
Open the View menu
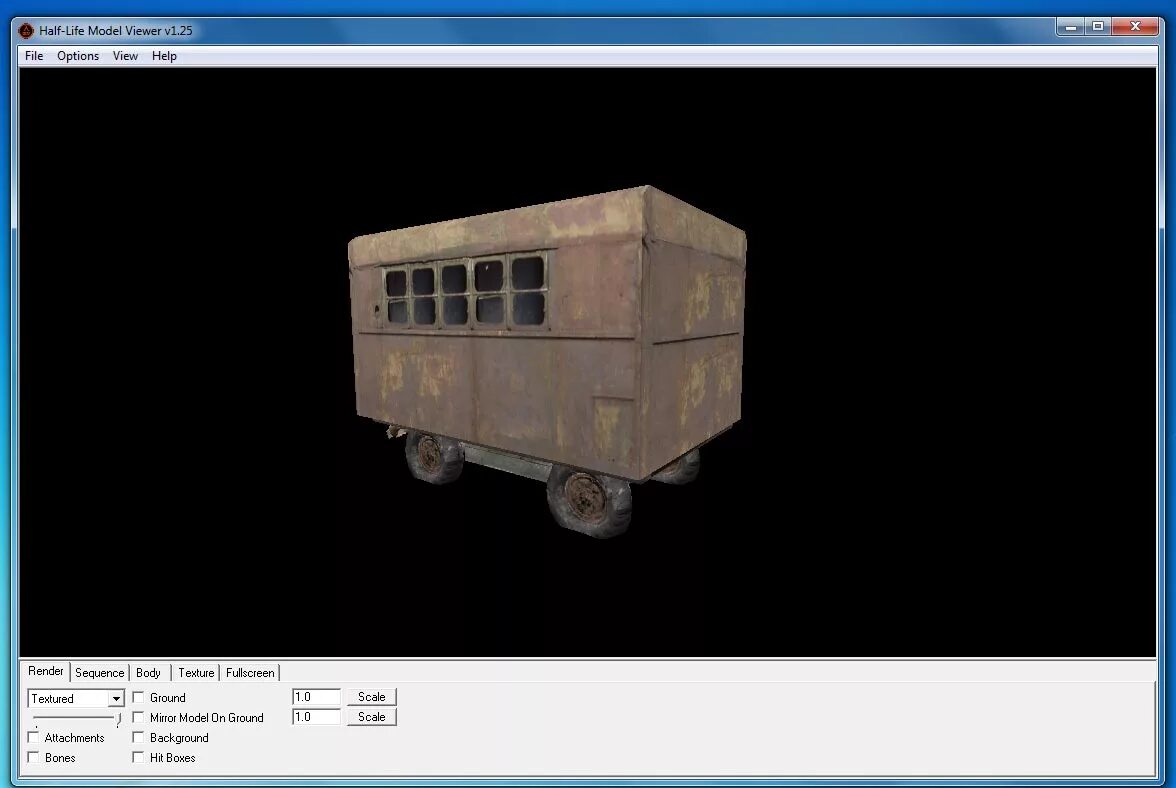point(125,56)
